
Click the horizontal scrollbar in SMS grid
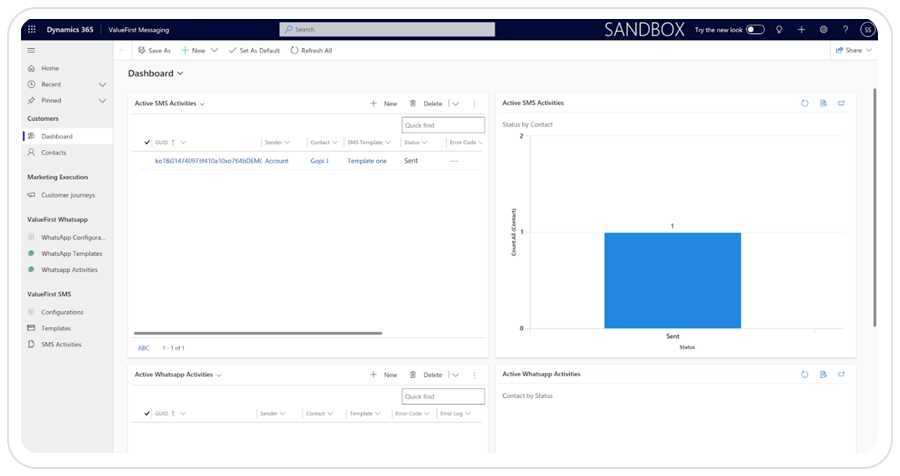pos(258,333)
